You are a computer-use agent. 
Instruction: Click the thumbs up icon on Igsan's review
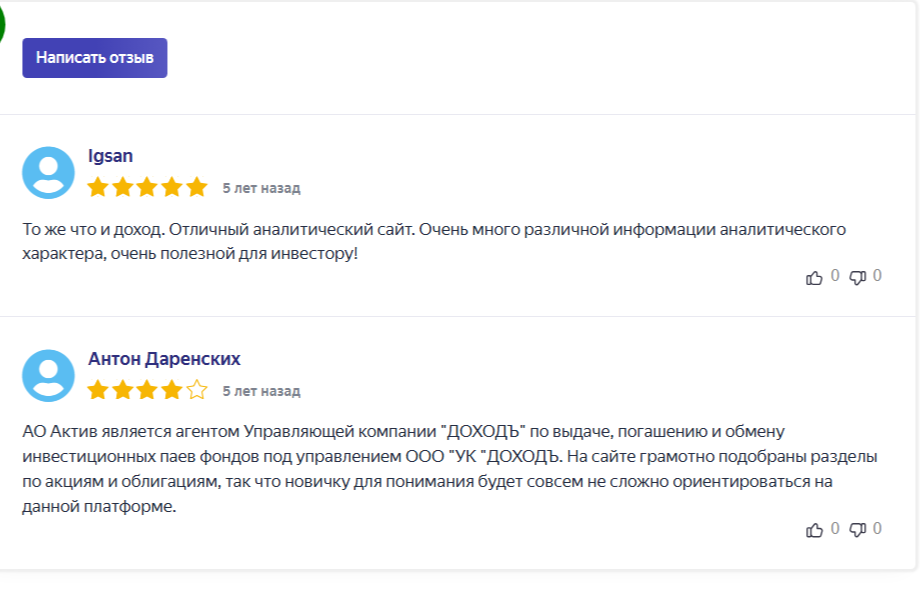coord(815,277)
